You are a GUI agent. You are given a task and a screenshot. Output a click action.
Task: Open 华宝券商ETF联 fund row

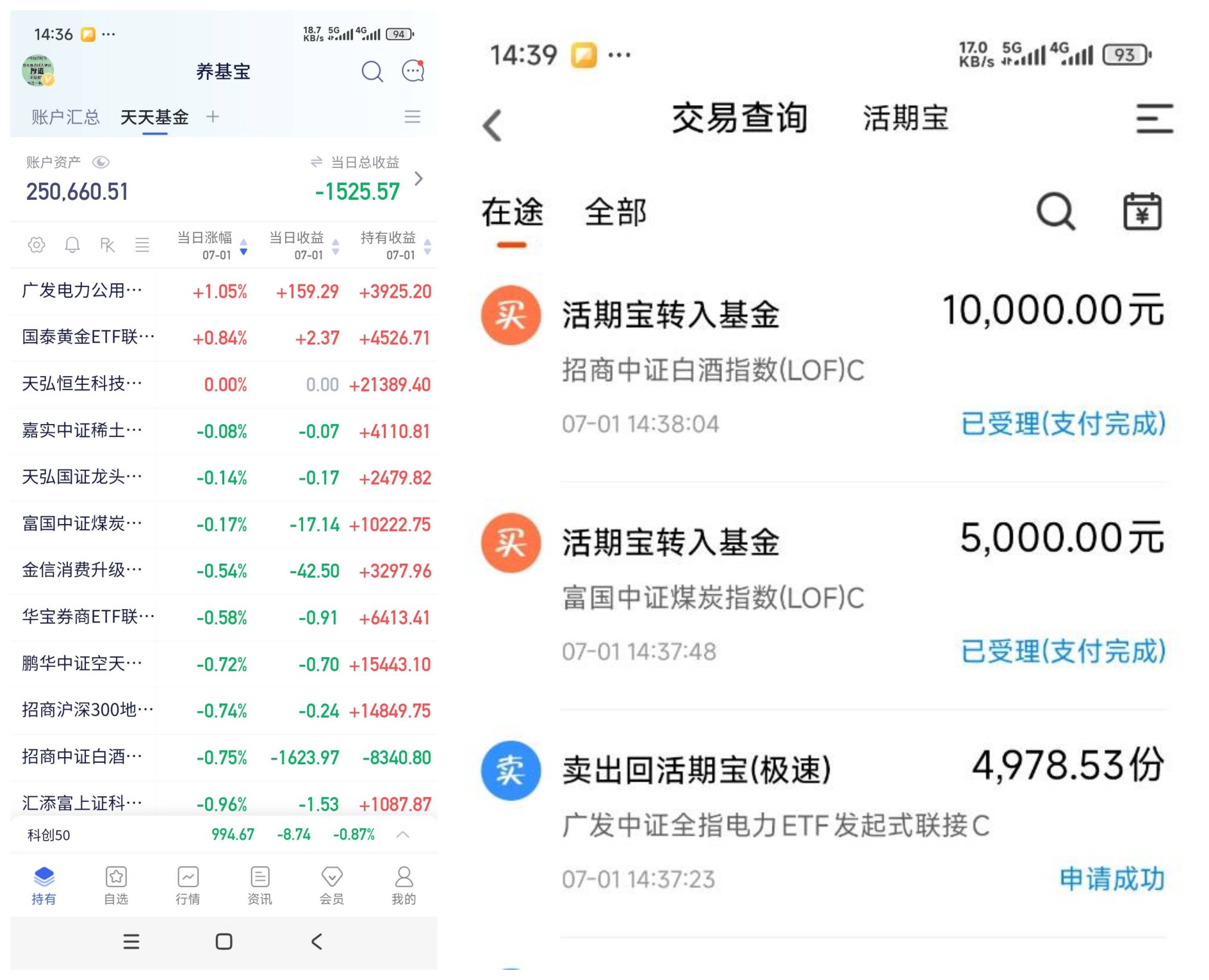pos(224,617)
